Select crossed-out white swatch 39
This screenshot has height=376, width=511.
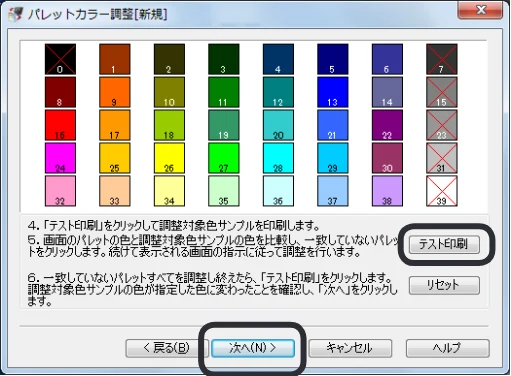point(442,191)
